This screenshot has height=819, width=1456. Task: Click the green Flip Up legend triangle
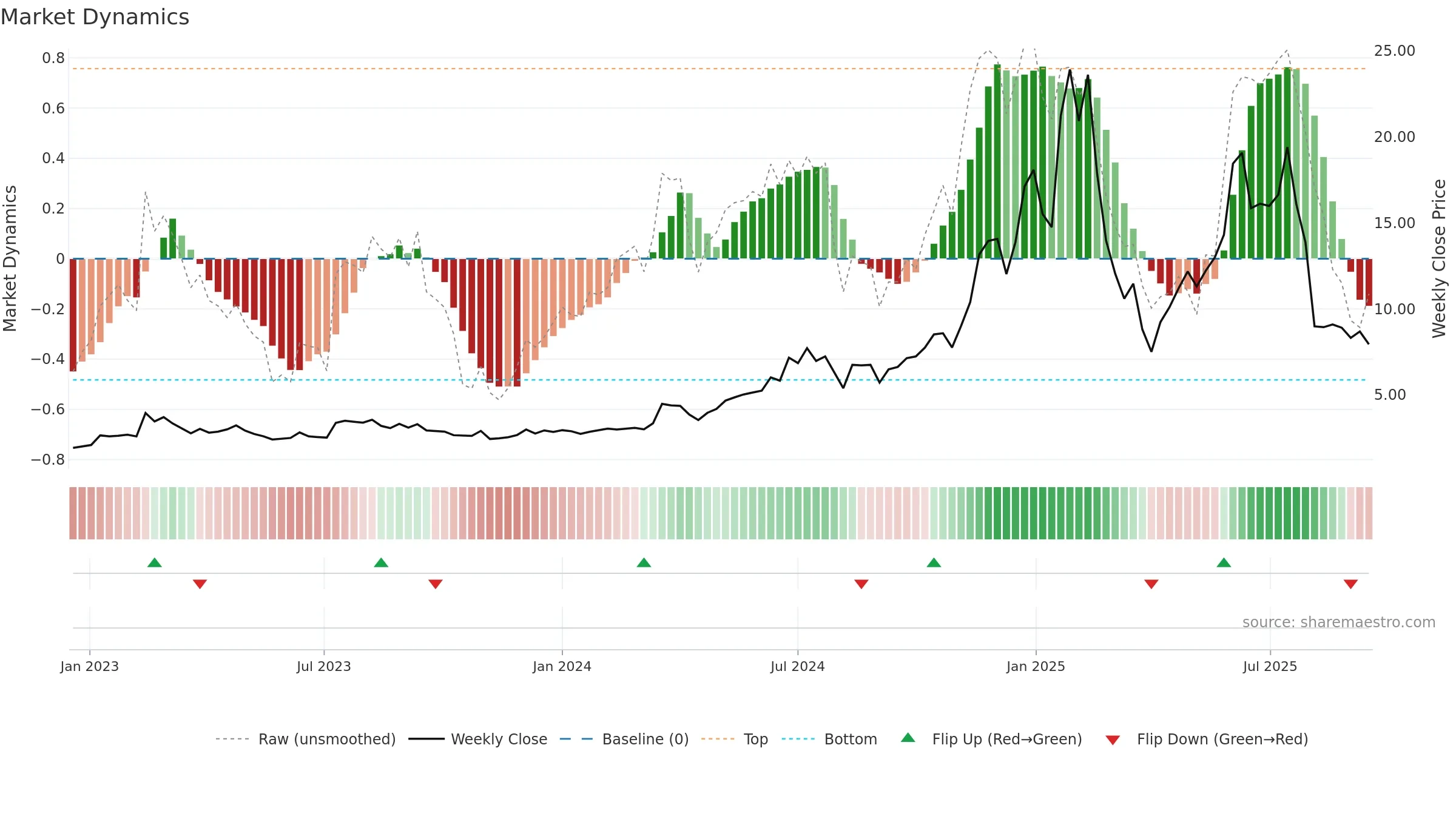(x=908, y=738)
